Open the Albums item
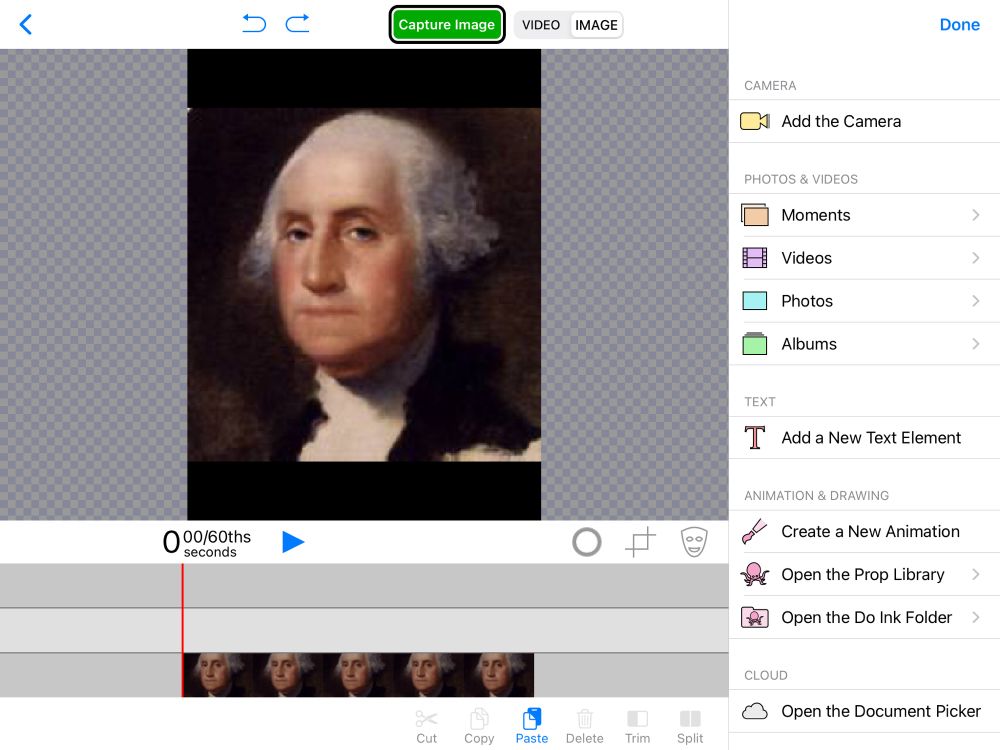Image resolution: width=1000 pixels, height=750 pixels. [864, 344]
